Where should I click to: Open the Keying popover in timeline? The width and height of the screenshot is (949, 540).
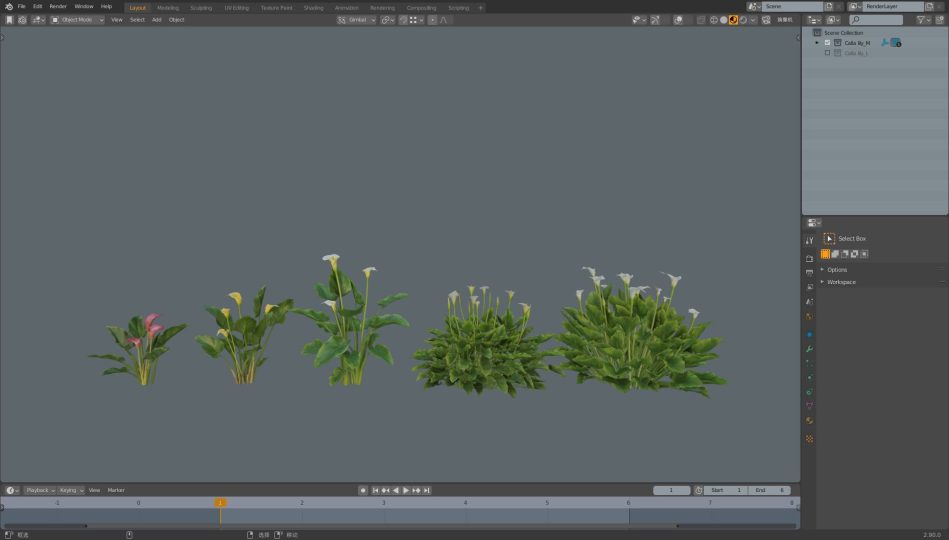tap(70, 490)
